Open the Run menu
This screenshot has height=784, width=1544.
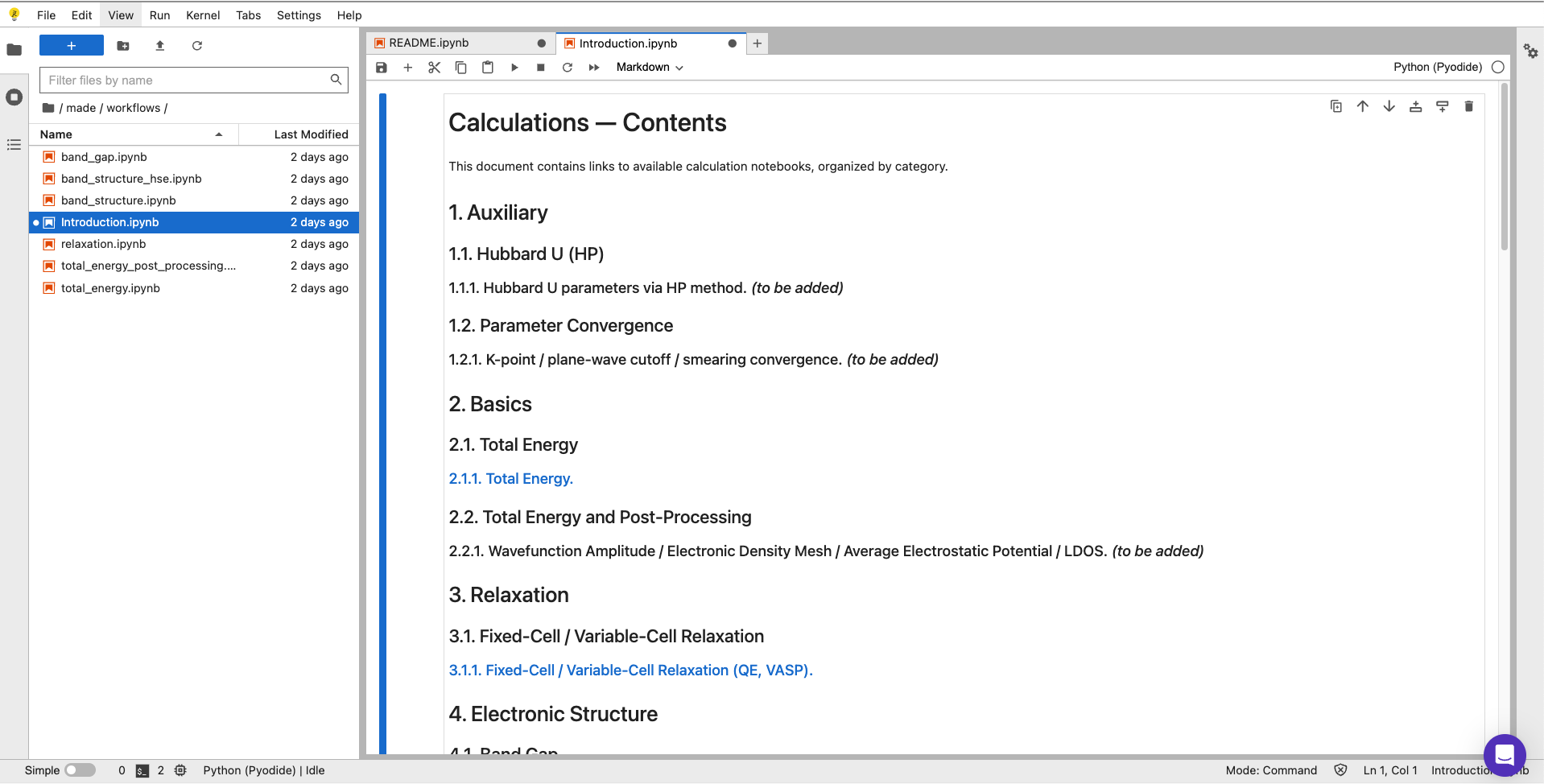pyautogui.click(x=159, y=15)
